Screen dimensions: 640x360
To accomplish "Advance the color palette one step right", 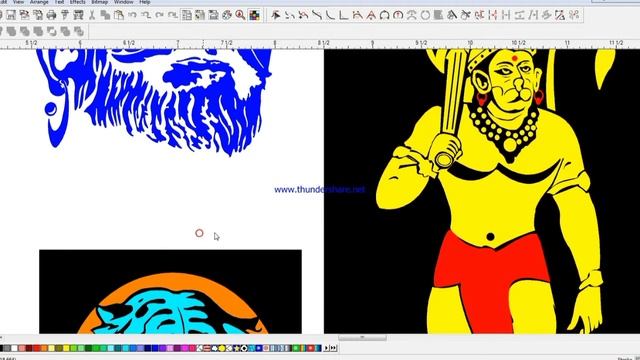I will click(x=326, y=348).
